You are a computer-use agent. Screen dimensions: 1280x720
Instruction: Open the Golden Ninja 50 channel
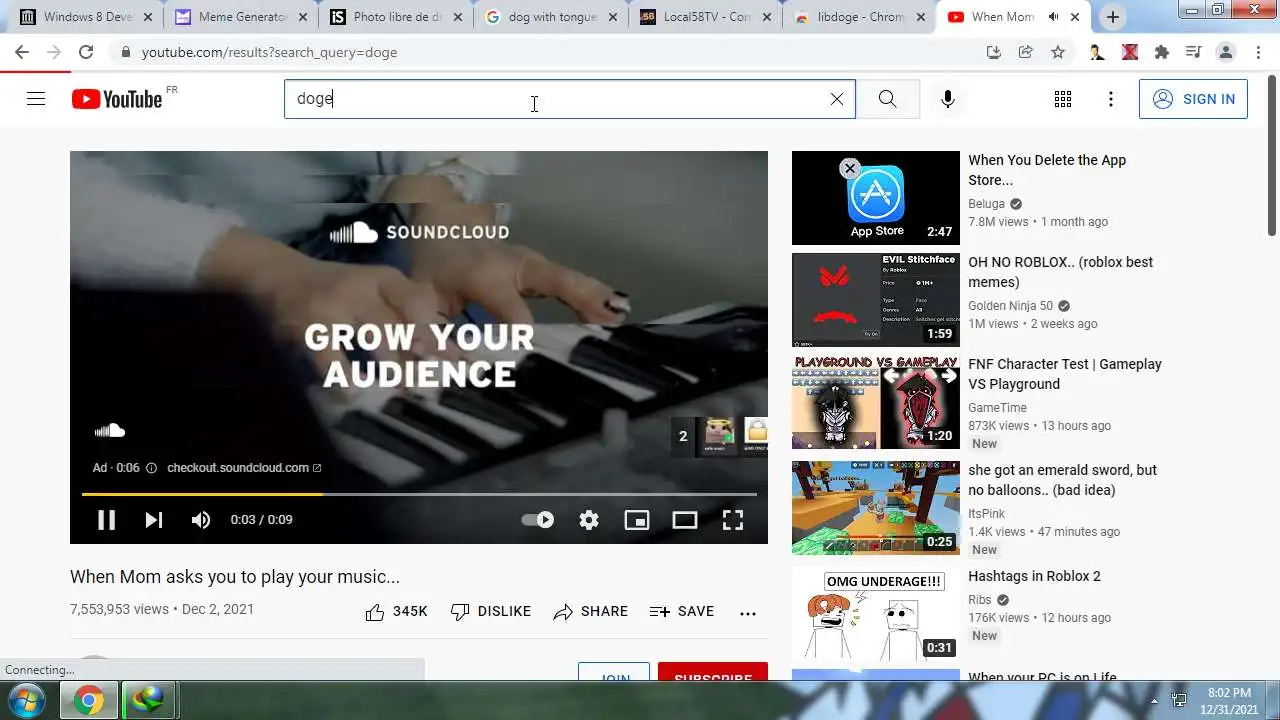[1010, 306]
